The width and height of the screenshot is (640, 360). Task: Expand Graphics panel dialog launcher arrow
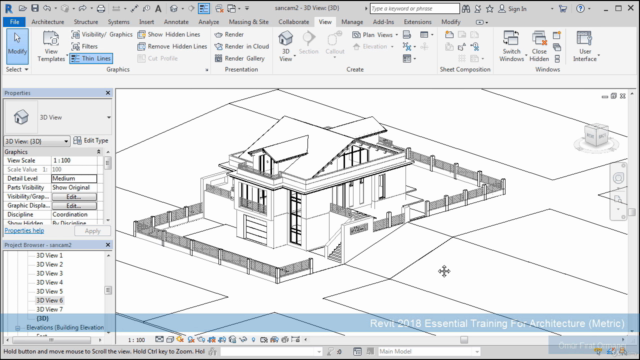tap(207, 70)
